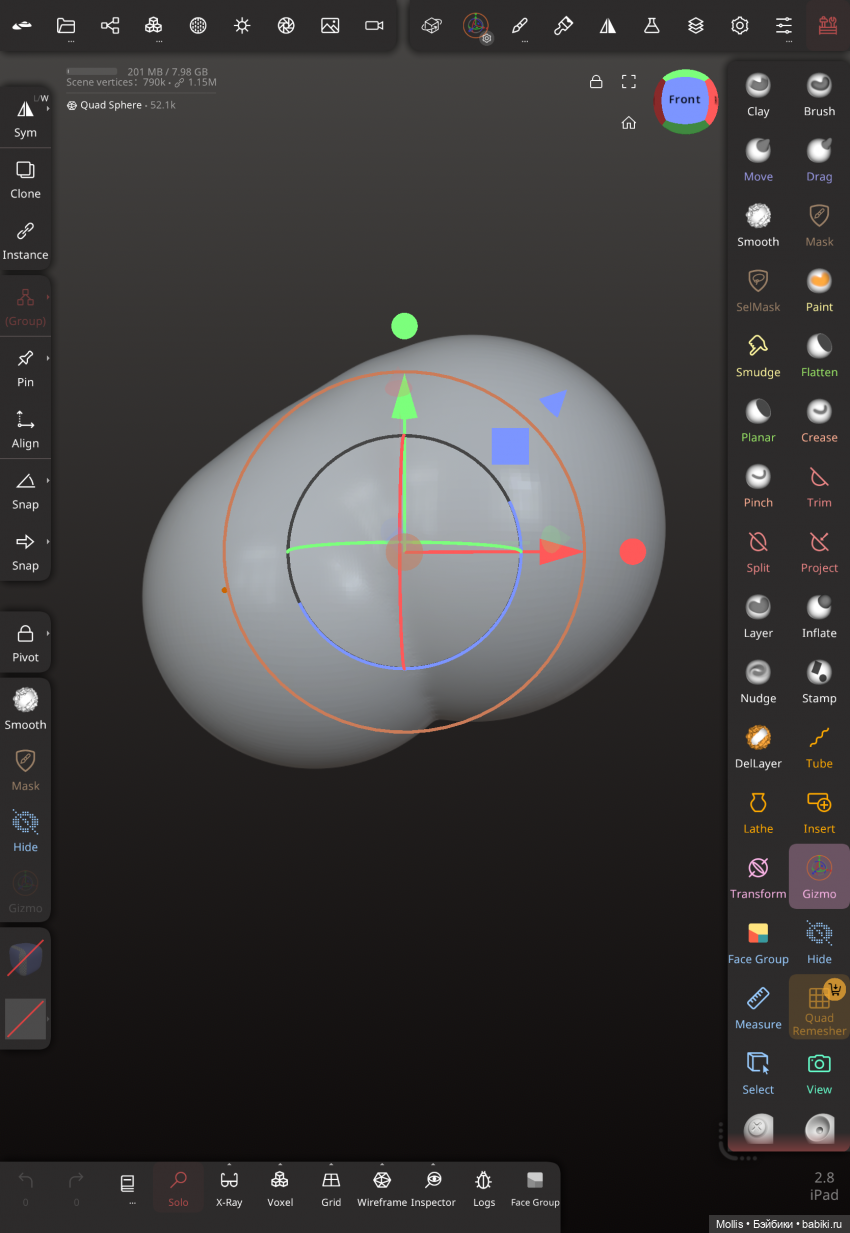This screenshot has height=1233, width=850.
Task: Open the Files folder menu
Action: (66, 26)
